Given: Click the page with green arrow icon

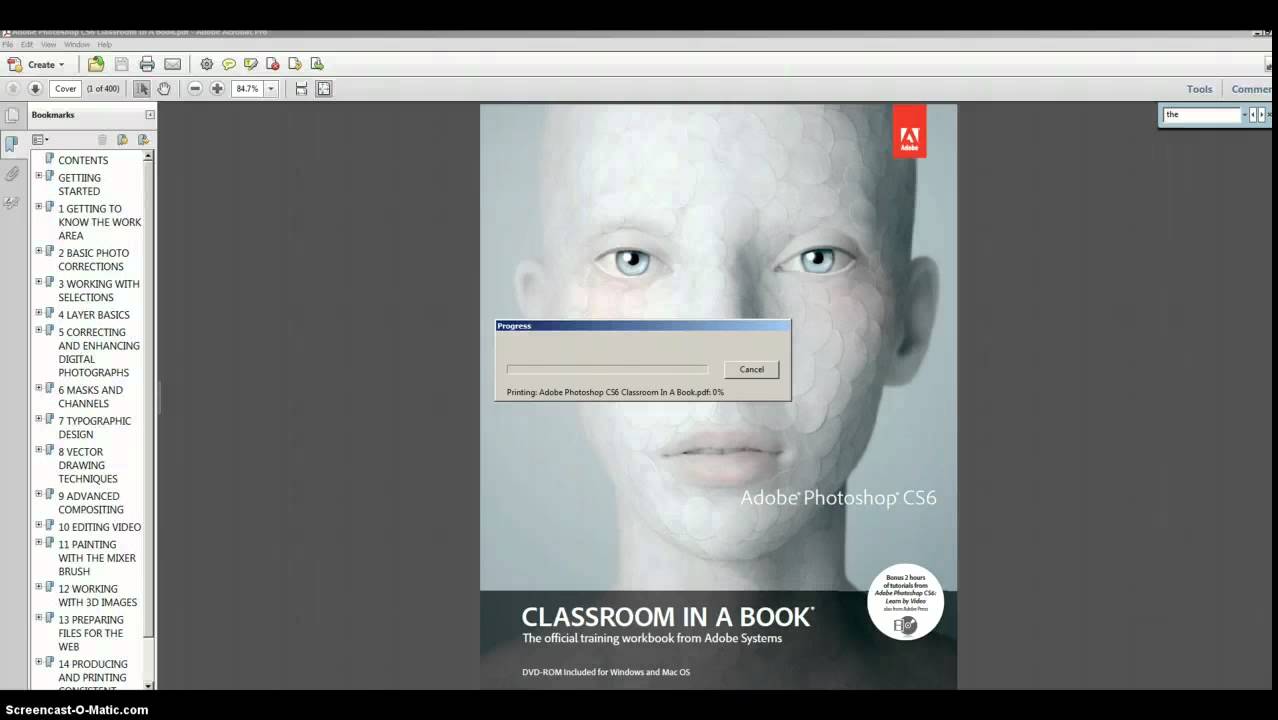Looking at the screenshot, I should [317, 64].
